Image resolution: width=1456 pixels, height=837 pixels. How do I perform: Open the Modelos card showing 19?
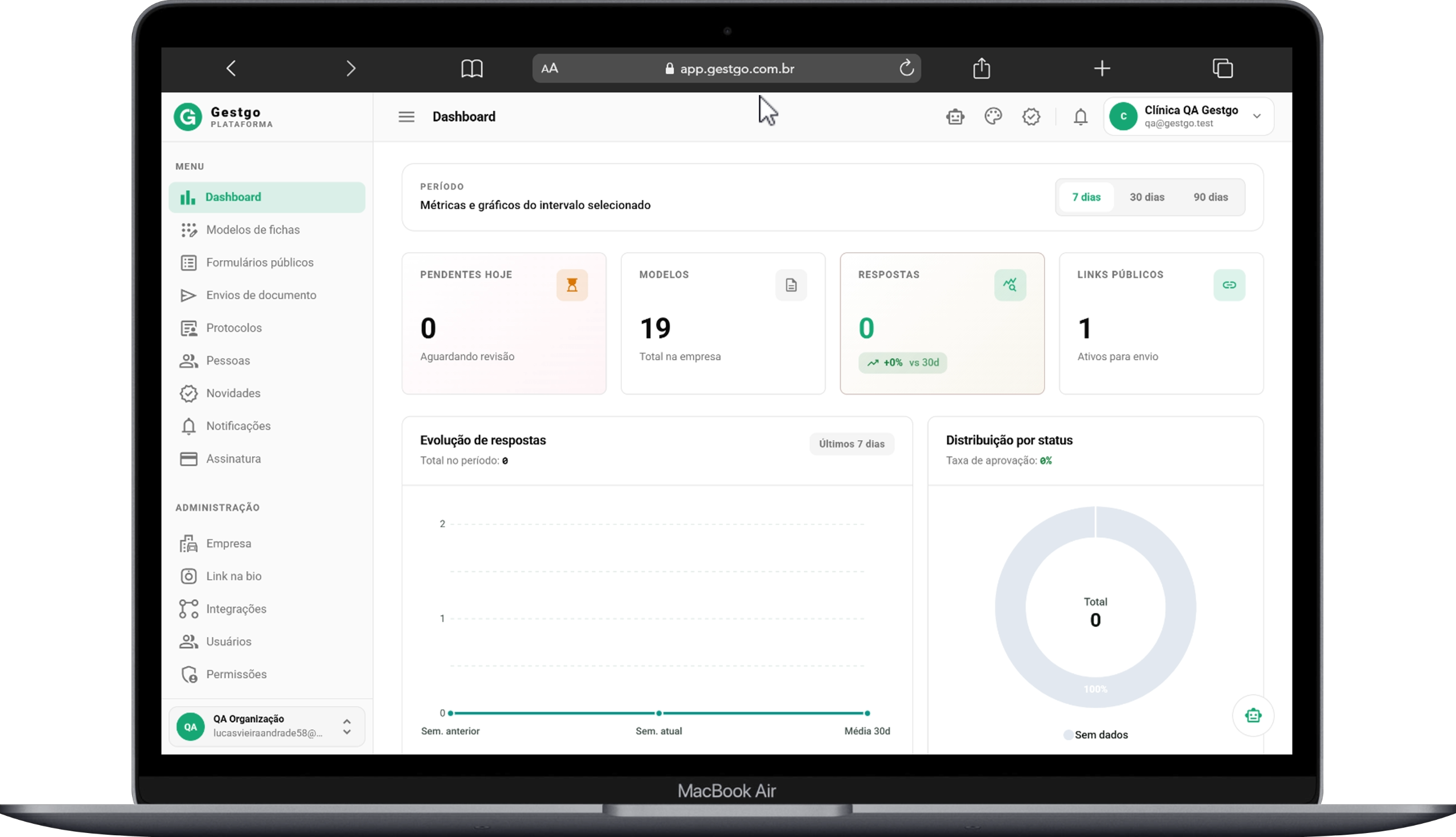(x=654, y=329)
